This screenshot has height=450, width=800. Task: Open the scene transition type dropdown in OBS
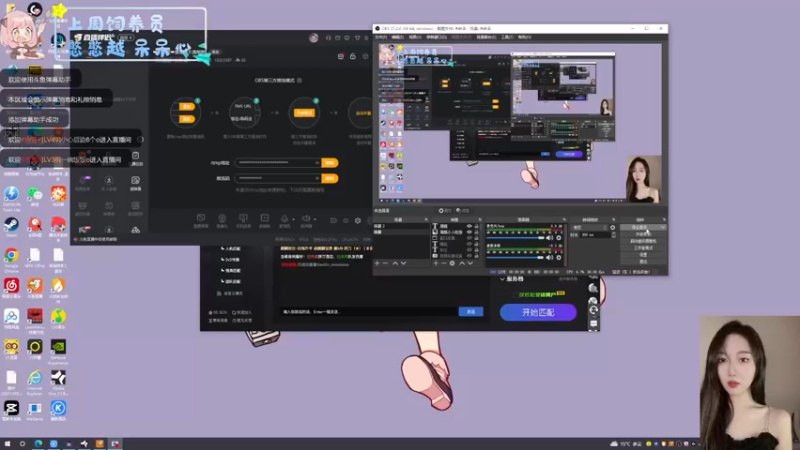pyautogui.click(x=590, y=228)
